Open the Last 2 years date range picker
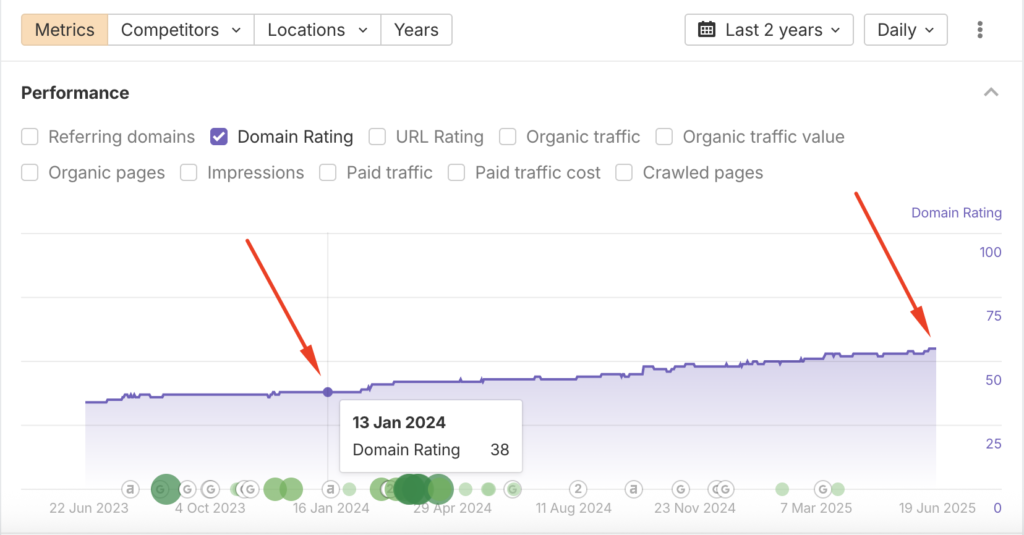This screenshot has width=1024, height=535. pyautogui.click(x=769, y=30)
